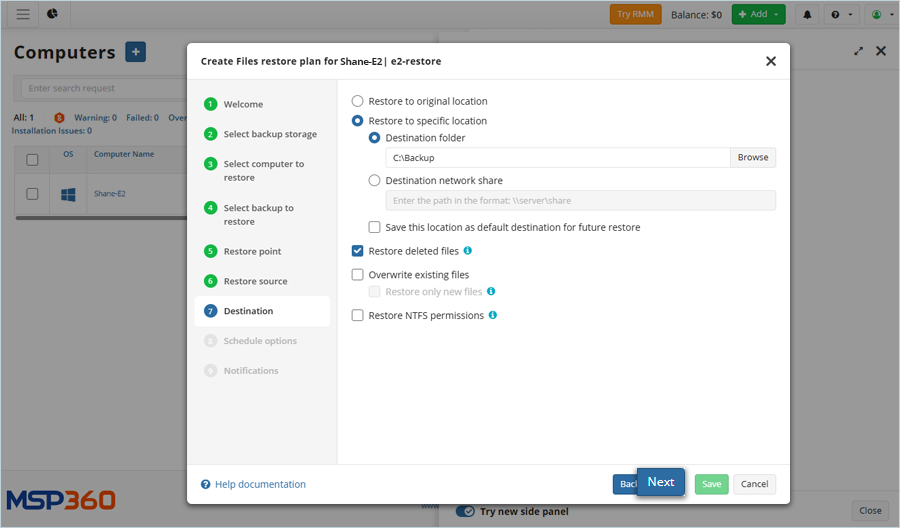Enable Overwrite existing files checkbox
Screen dimensions: 900x528
tap(358, 274)
